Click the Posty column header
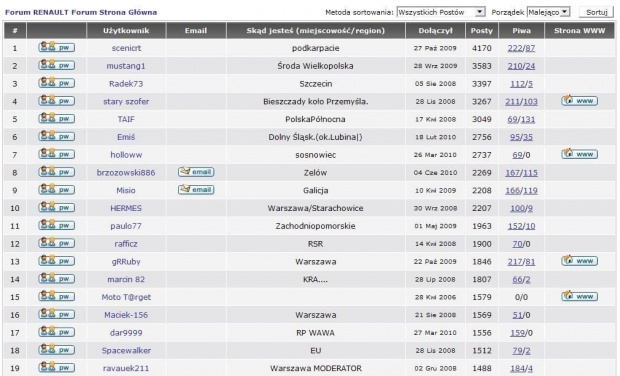The image size is (620, 376). [x=482, y=30]
